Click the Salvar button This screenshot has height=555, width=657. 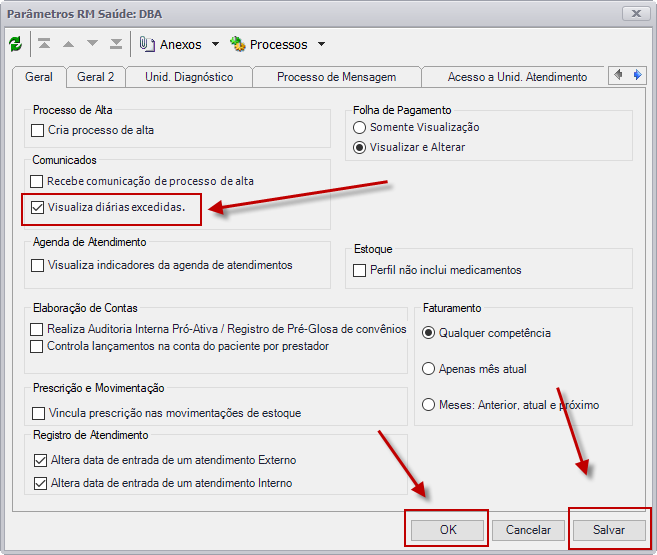(x=609, y=530)
